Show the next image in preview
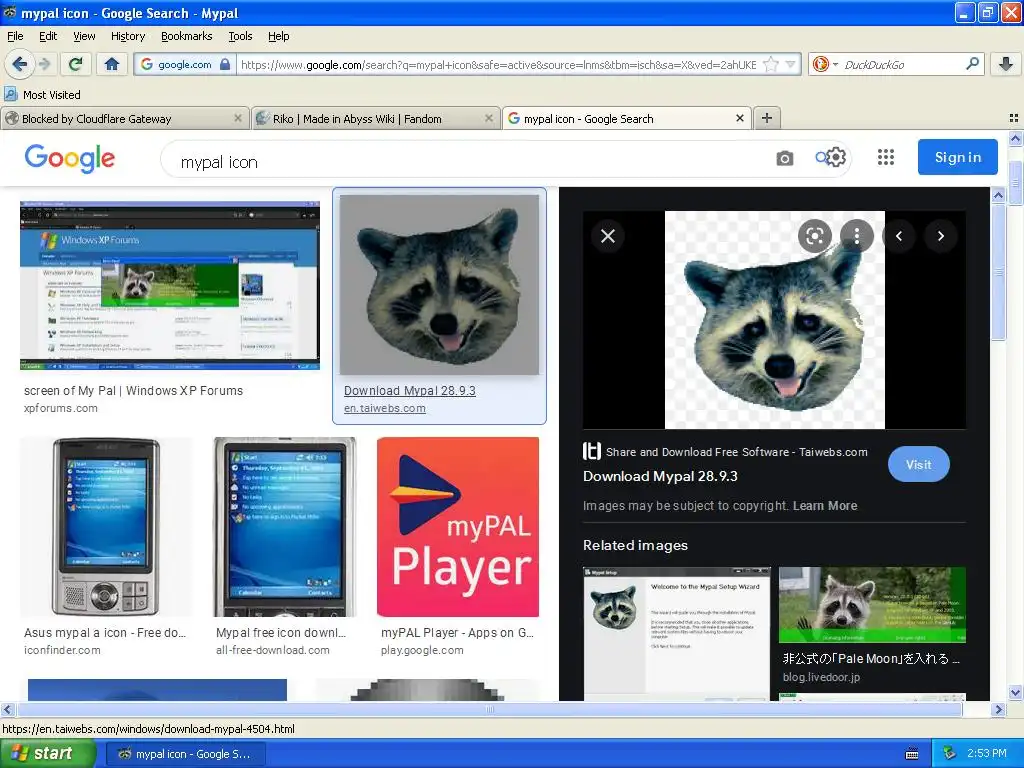Viewport: 1024px width, 768px height. (x=940, y=236)
